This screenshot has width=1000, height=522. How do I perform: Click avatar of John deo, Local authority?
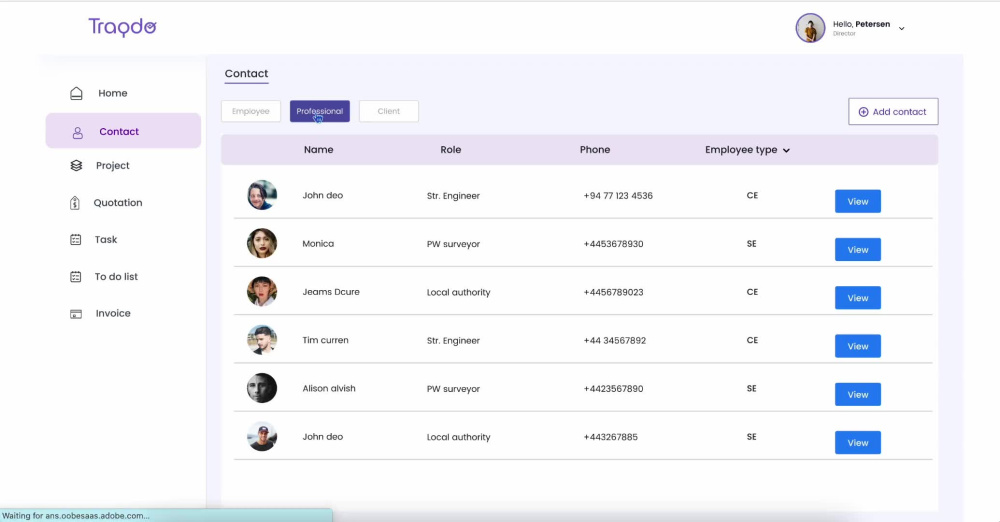[262, 436]
